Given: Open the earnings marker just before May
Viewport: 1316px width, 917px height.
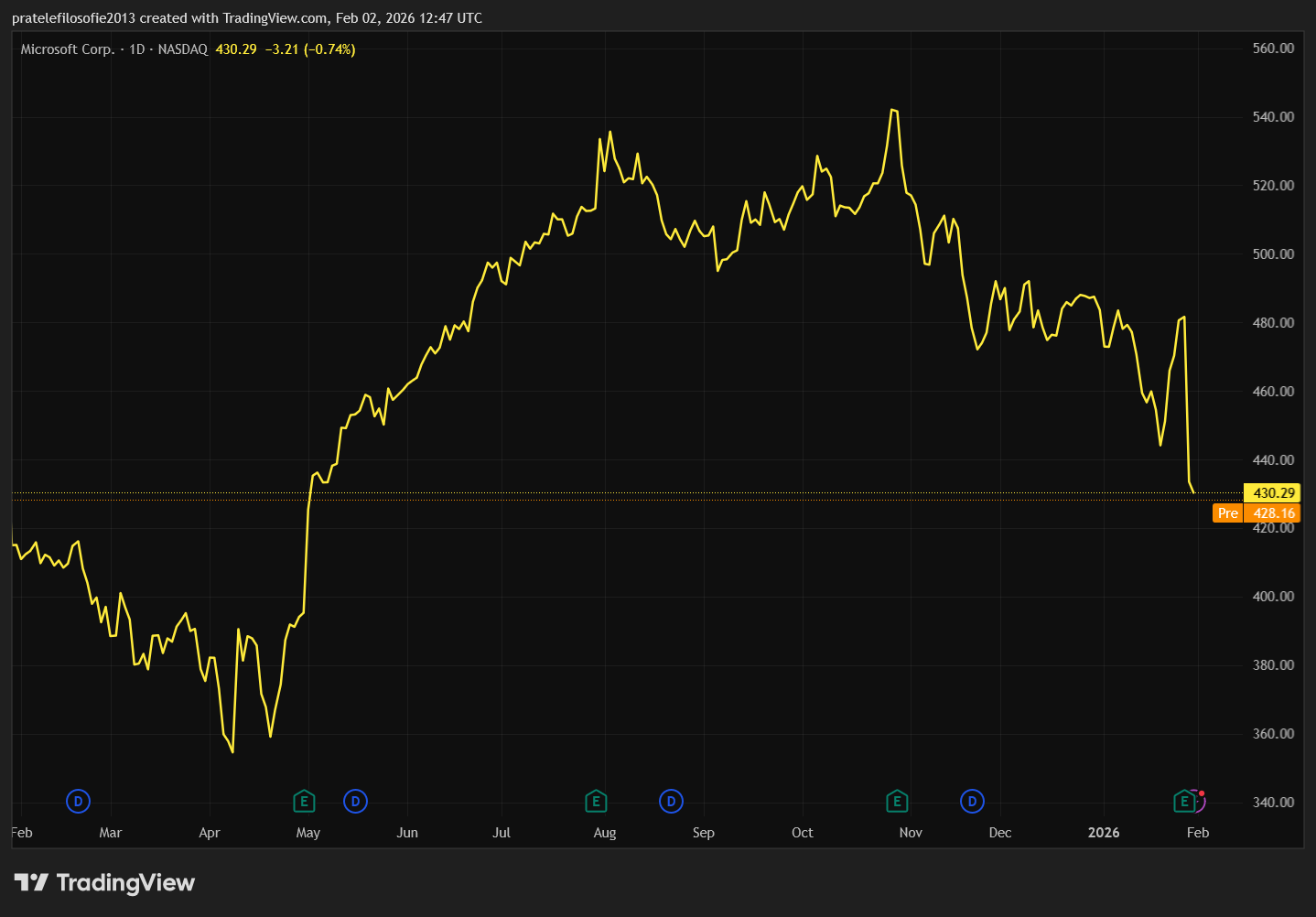Looking at the screenshot, I should tap(304, 802).
